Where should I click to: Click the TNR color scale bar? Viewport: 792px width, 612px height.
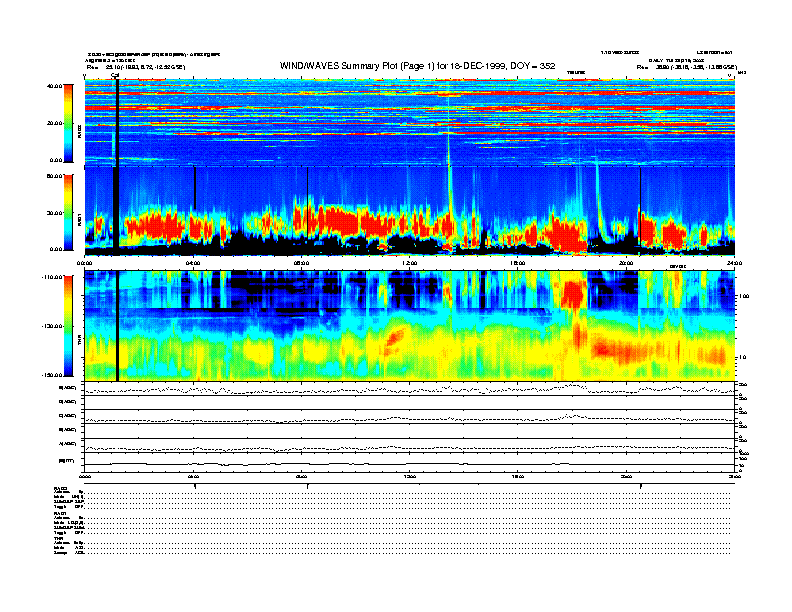68,326
